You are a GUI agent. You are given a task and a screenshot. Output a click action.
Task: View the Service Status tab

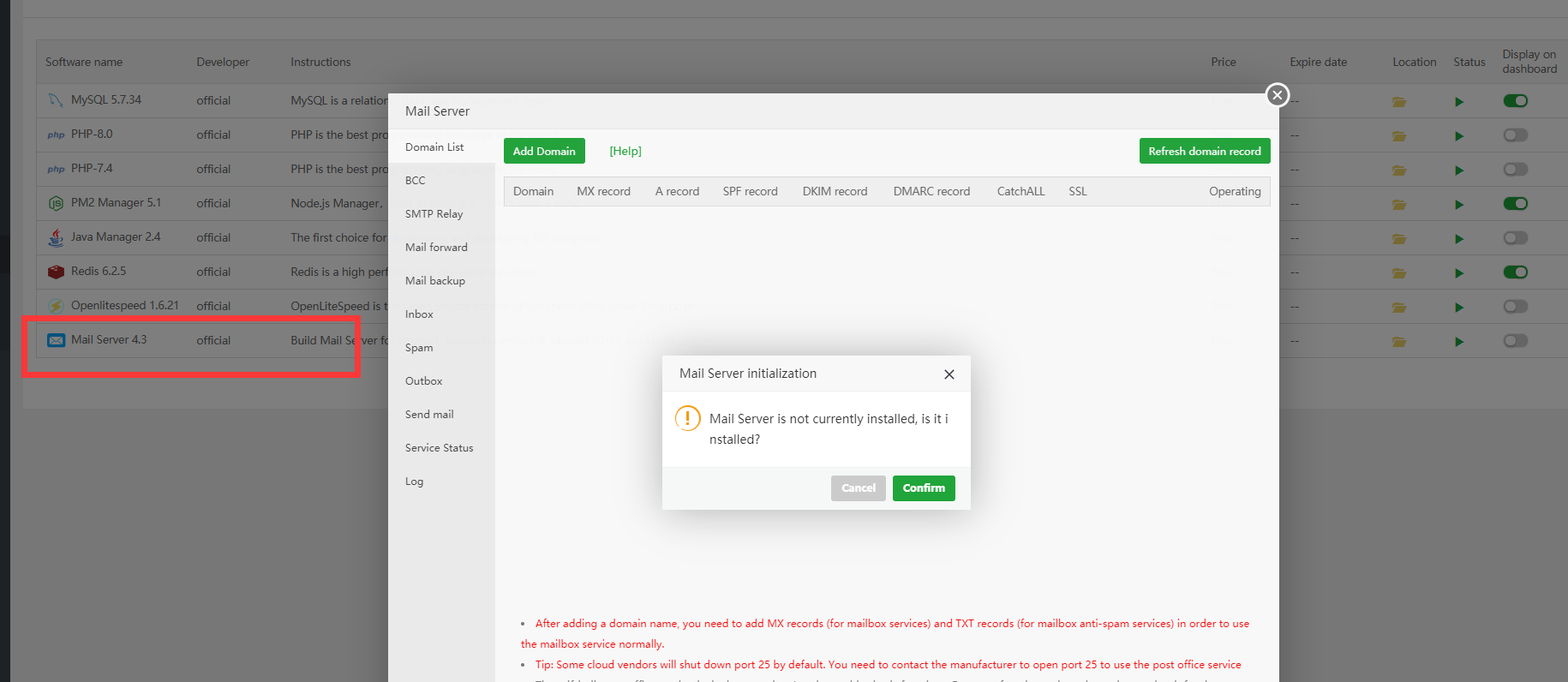[x=441, y=447]
